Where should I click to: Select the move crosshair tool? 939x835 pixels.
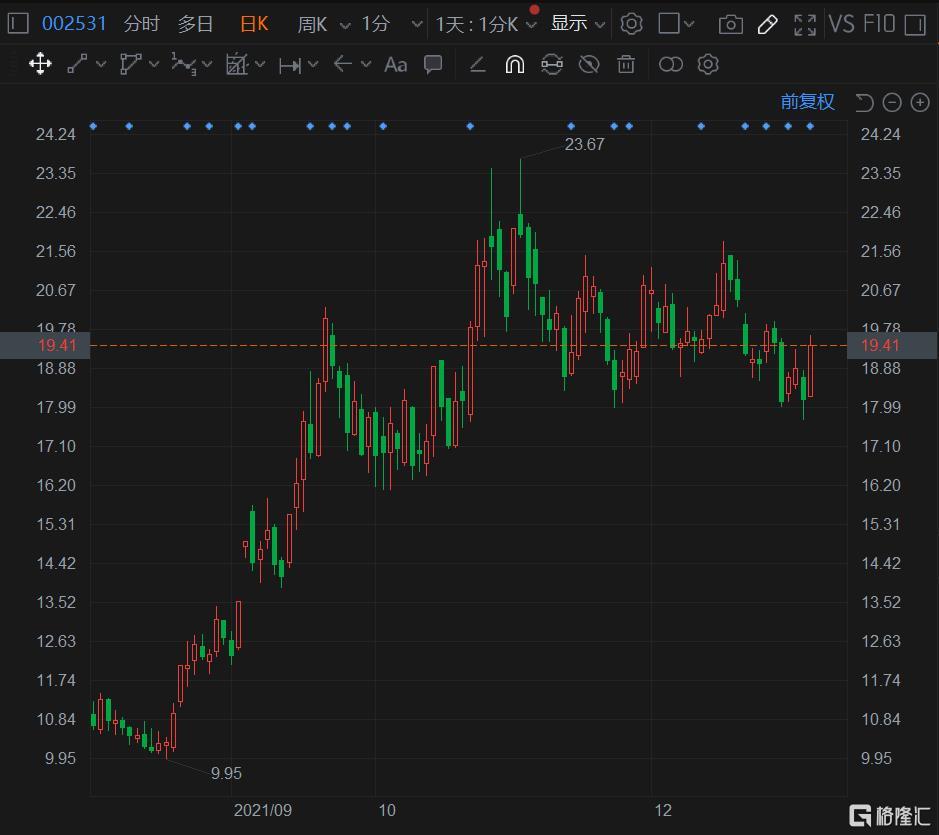tap(40, 65)
